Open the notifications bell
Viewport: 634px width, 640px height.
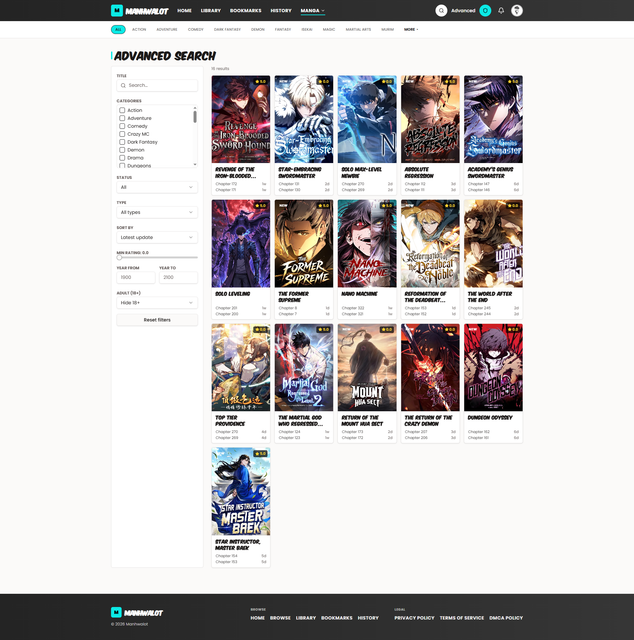(x=501, y=11)
